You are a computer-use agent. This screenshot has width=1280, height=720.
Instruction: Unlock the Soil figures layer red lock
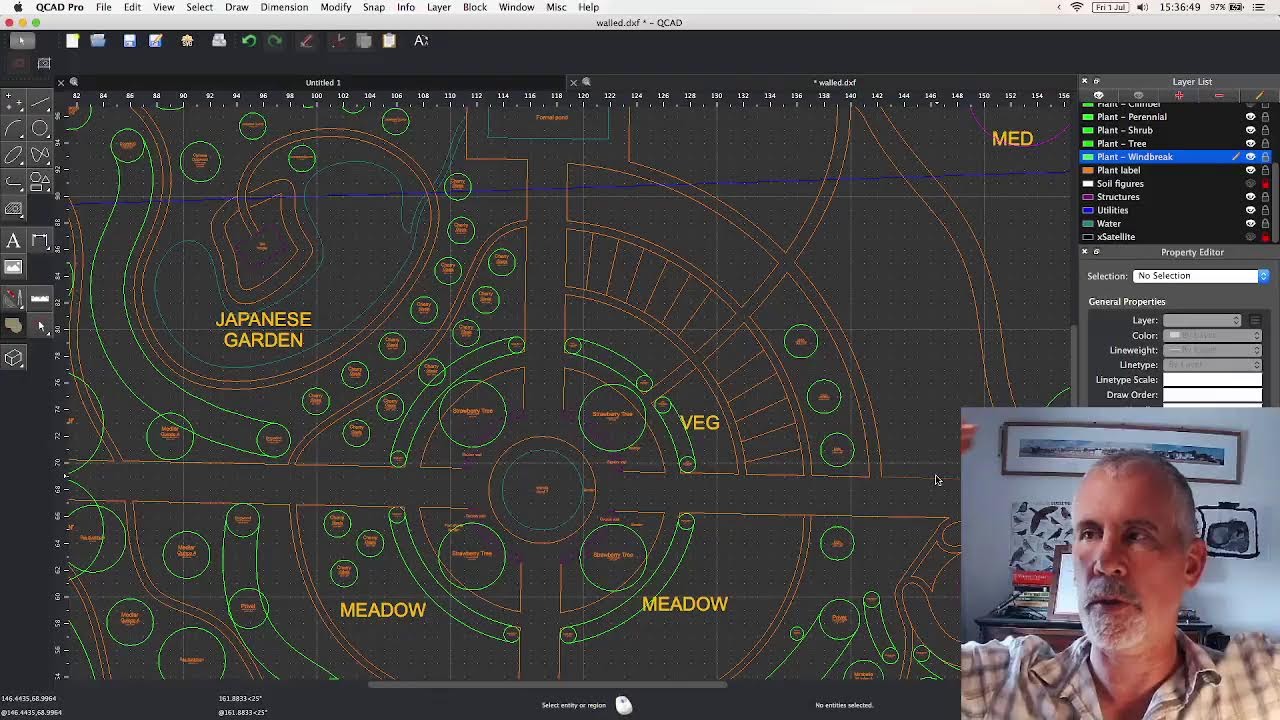click(1265, 184)
